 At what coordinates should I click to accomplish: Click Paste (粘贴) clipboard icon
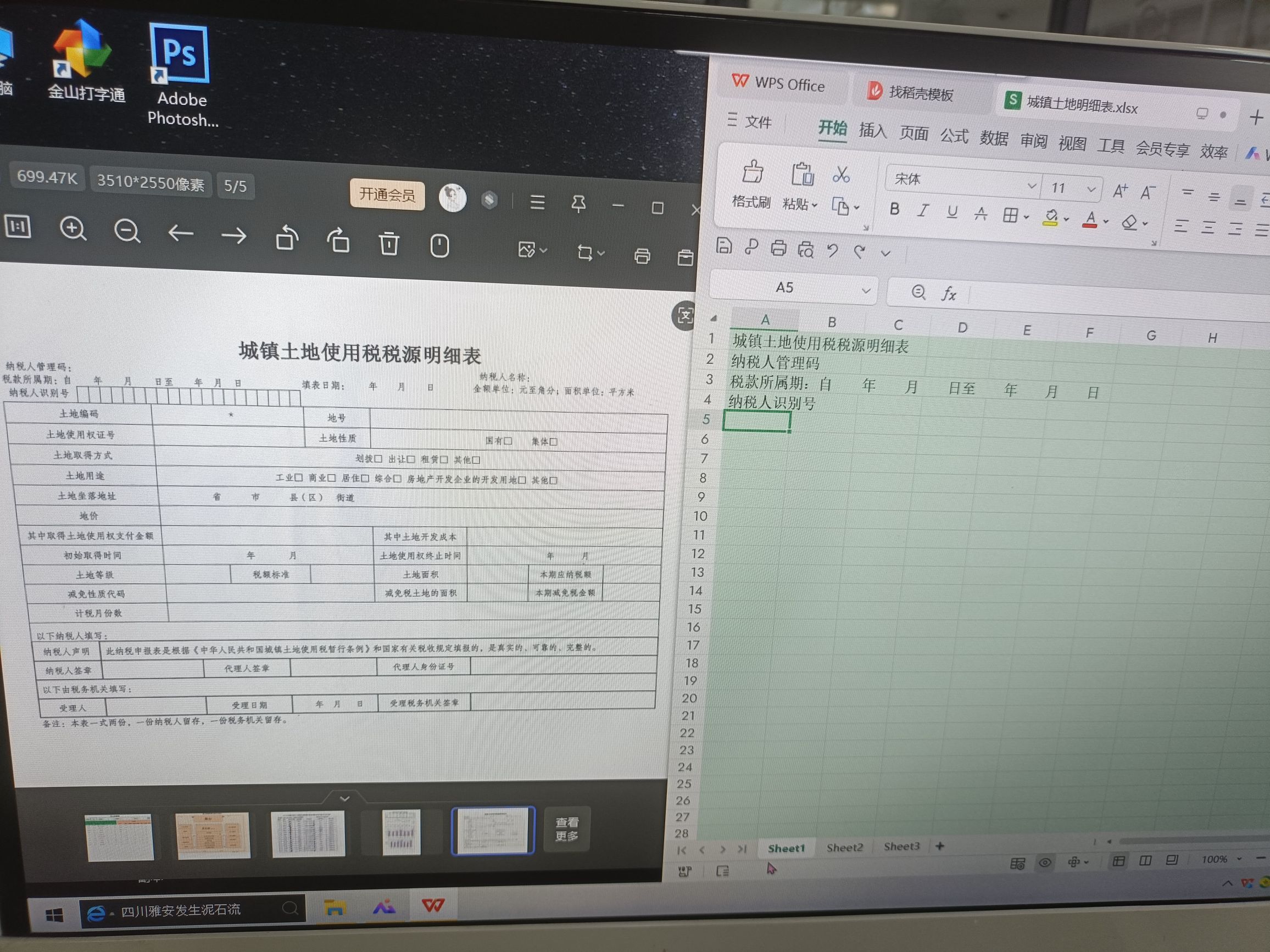point(802,174)
